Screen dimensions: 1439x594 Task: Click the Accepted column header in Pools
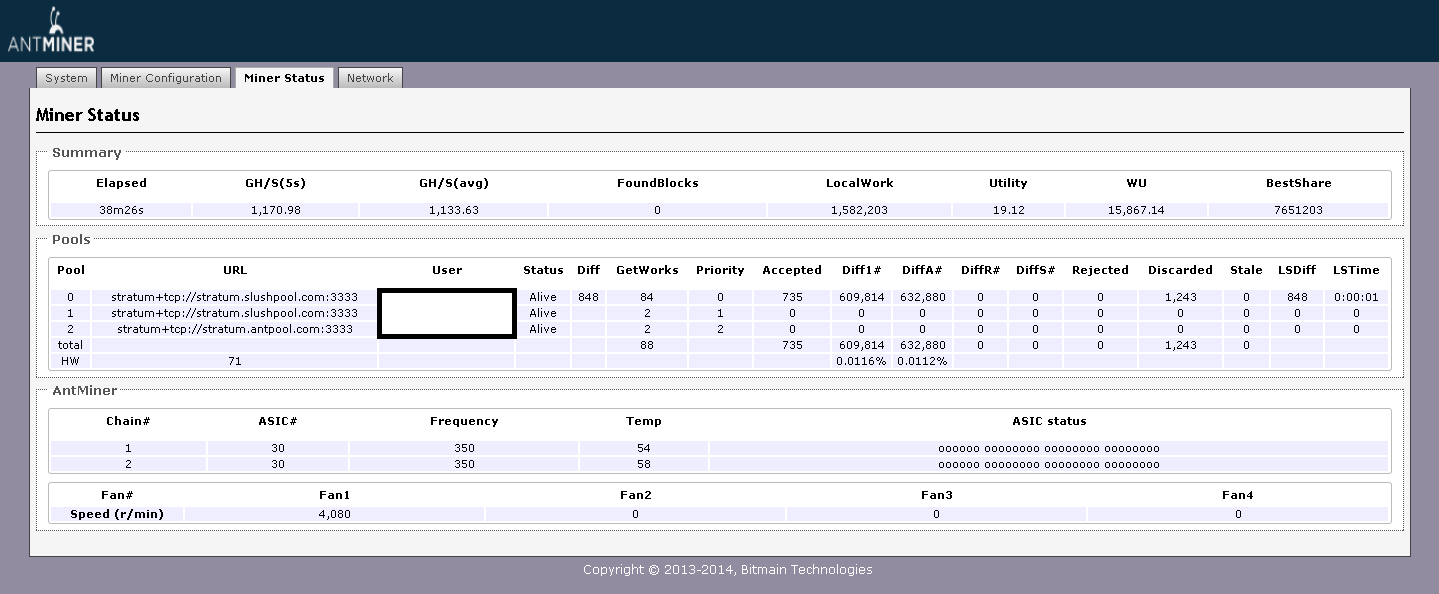(791, 270)
